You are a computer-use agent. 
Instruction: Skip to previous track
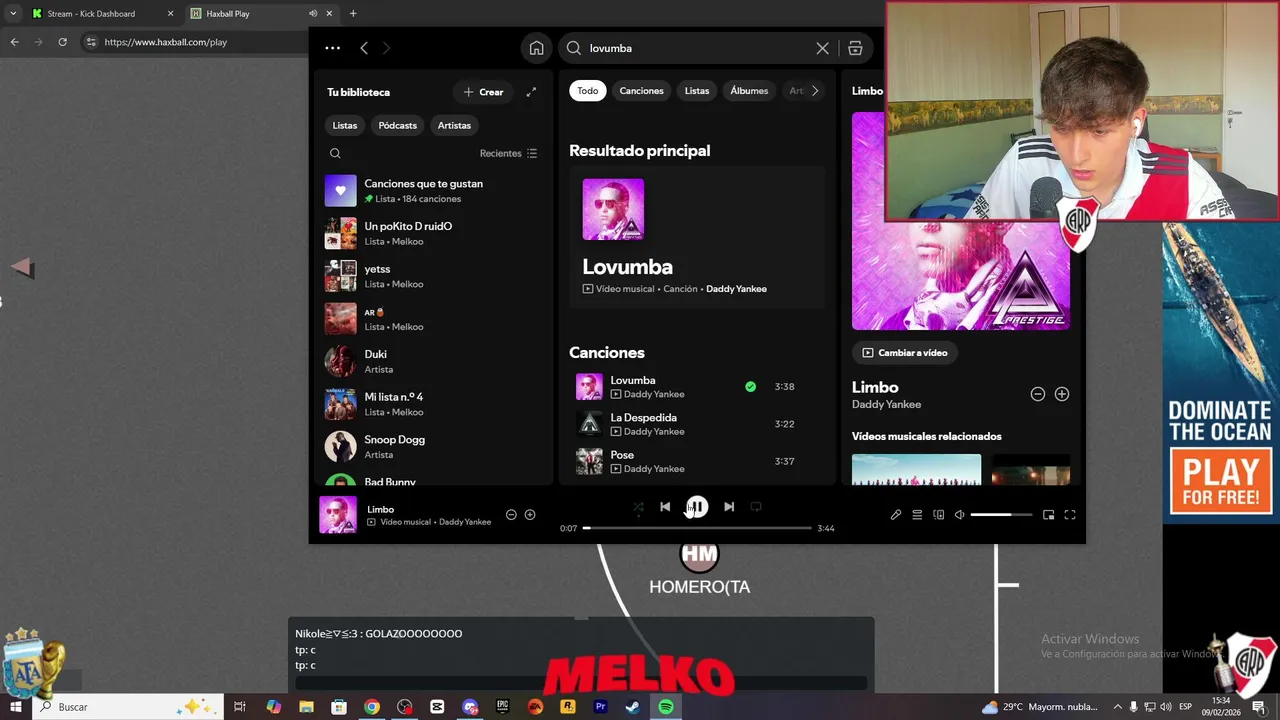[x=665, y=507]
